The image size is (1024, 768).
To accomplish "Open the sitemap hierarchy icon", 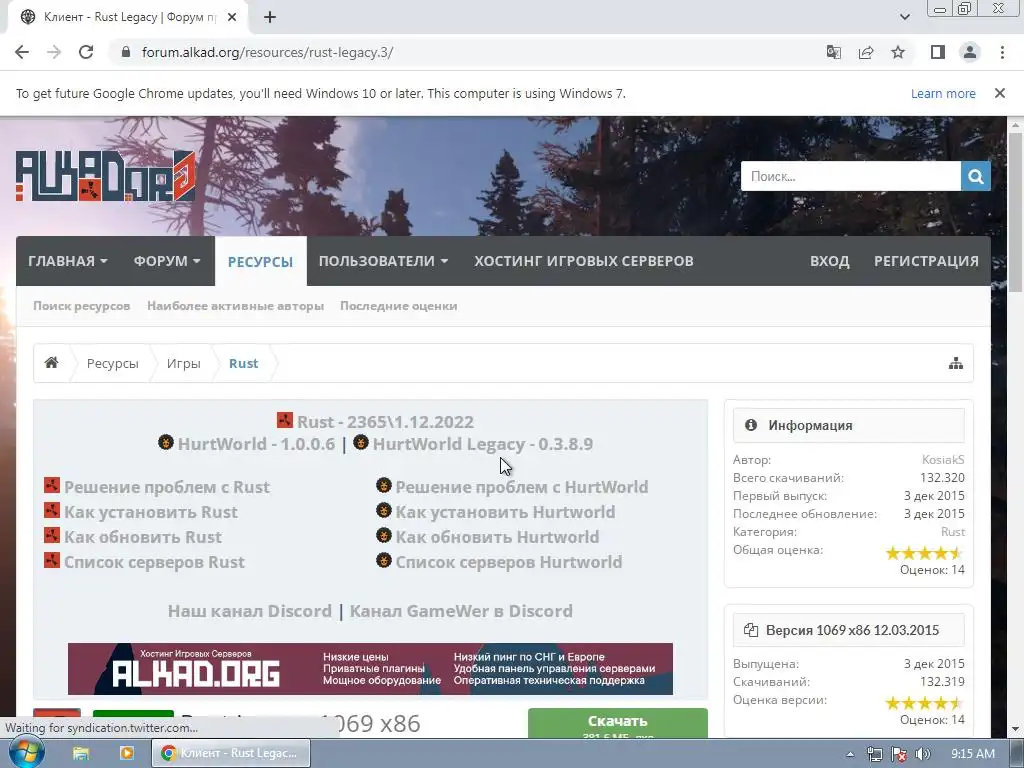I will pyautogui.click(x=956, y=363).
